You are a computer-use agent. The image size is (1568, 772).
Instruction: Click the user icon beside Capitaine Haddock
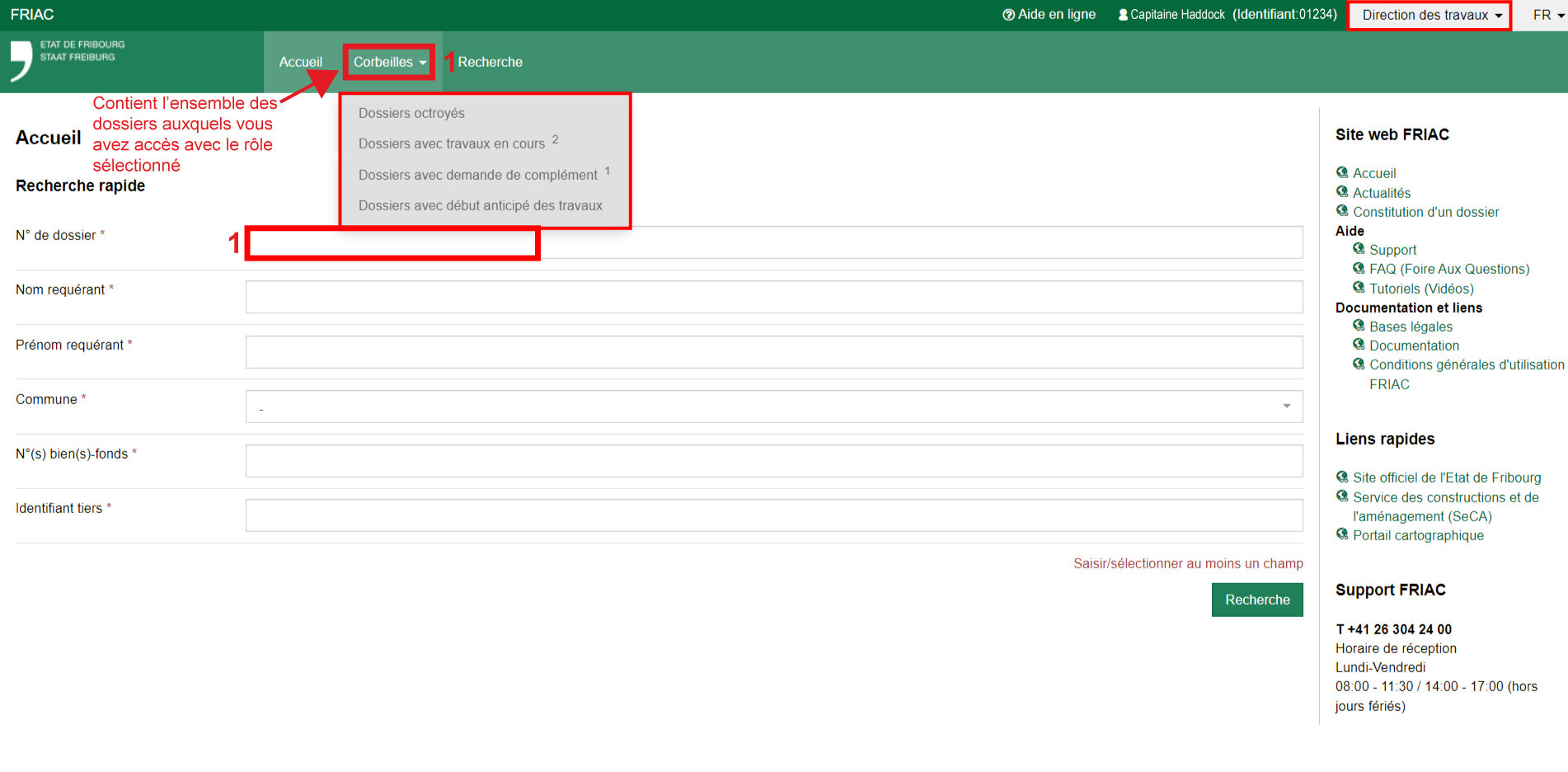pyautogui.click(x=1122, y=15)
